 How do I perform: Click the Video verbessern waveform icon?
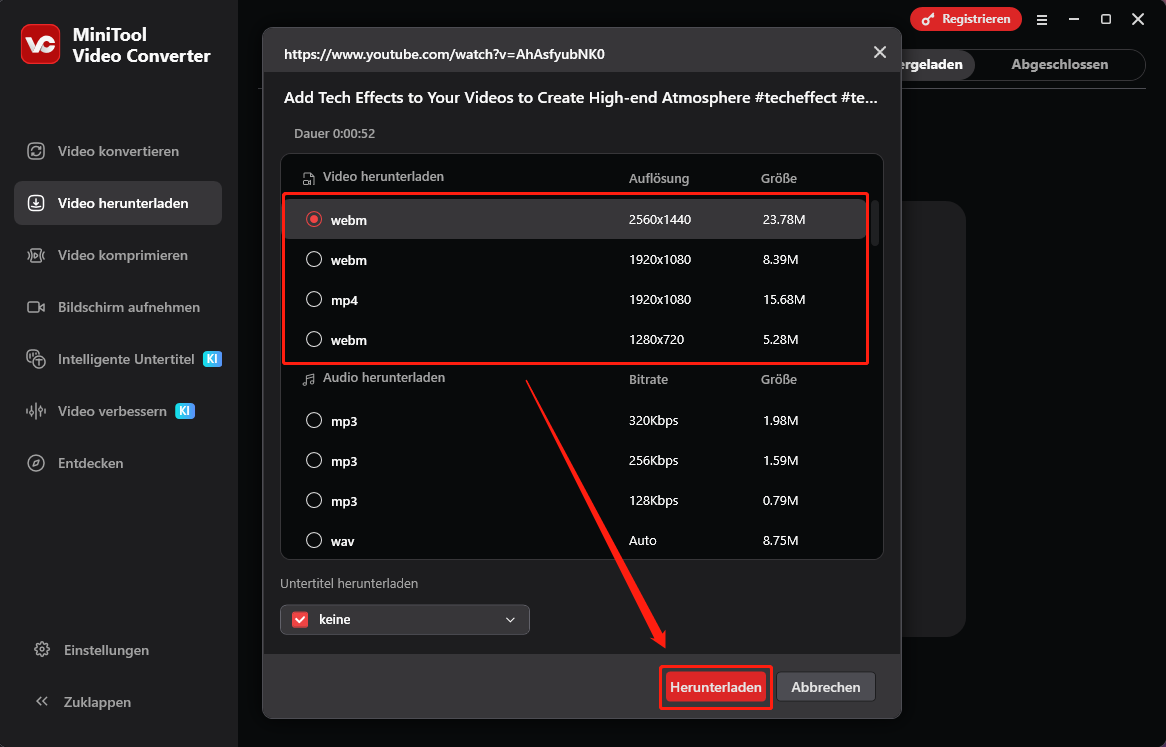[x=36, y=411]
